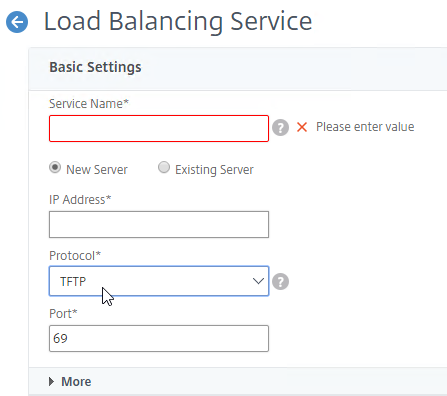447x396 pixels.
Task: Click the Protocol dropdown chevron arrow
Action: click(258, 281)
